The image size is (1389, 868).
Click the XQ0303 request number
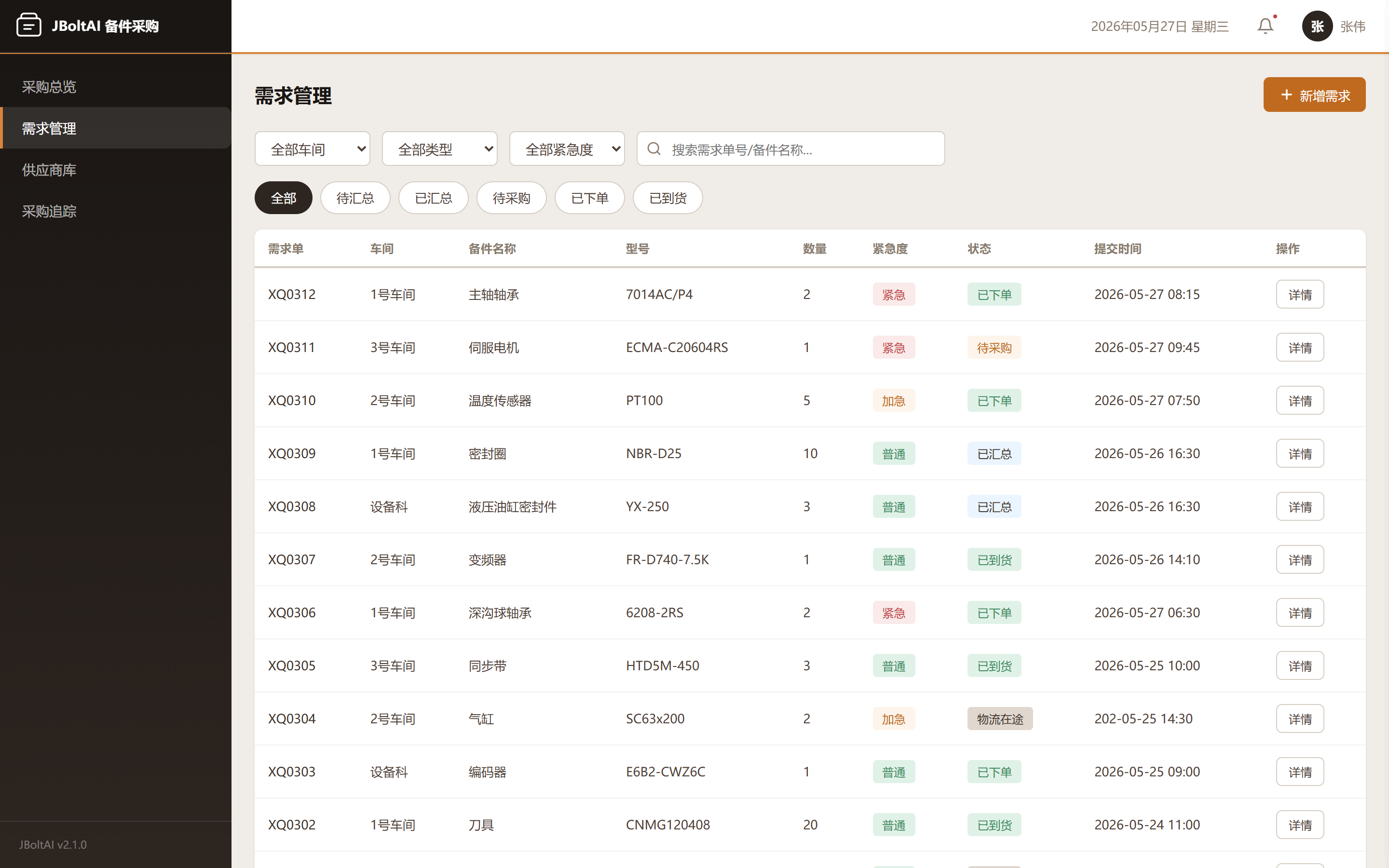tap(292, 772)
